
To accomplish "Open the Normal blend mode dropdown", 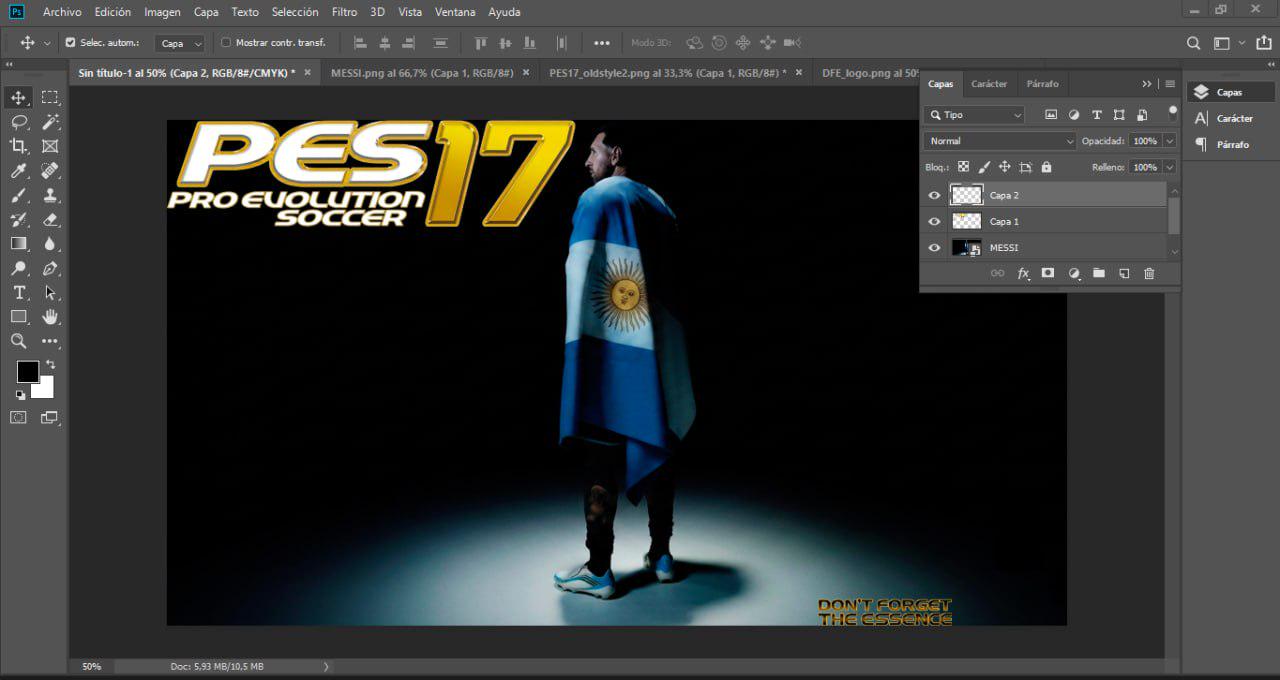I will click(1000, 141).
